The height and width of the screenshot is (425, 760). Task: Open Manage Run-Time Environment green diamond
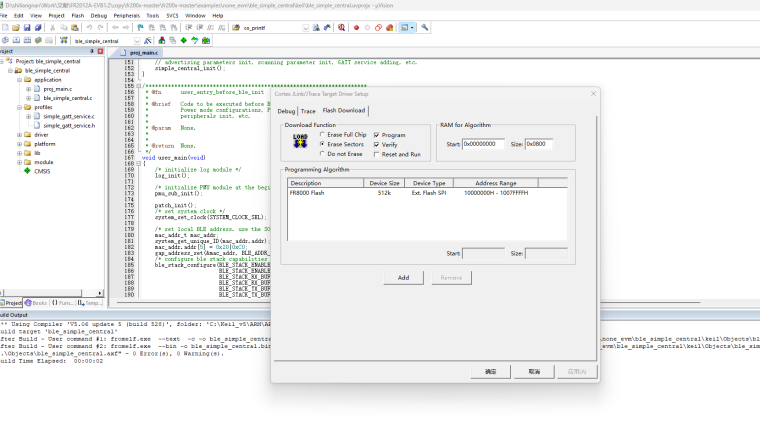click(x=184, y=41)
